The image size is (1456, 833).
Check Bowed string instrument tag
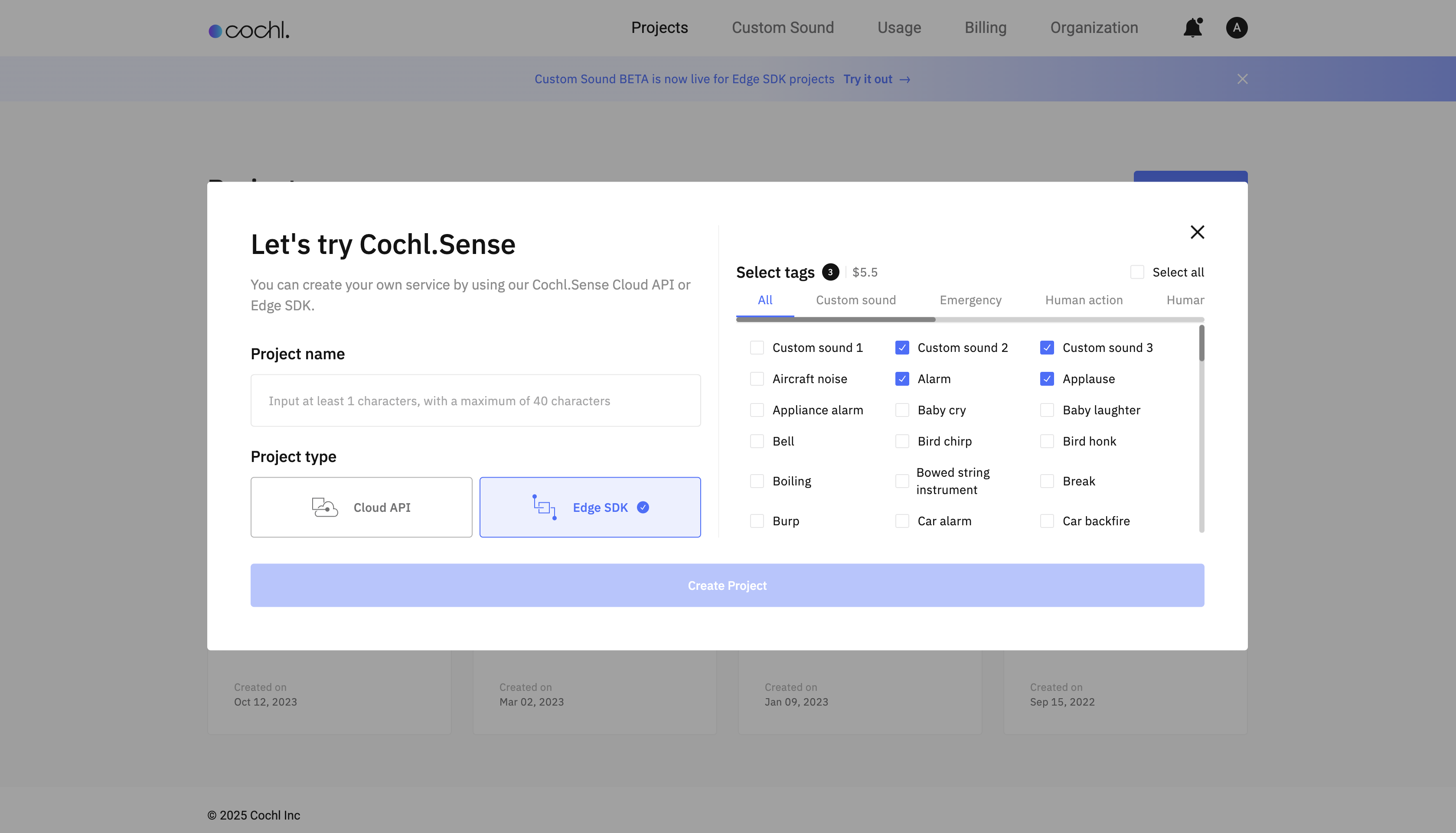click(x=902, y=481)
